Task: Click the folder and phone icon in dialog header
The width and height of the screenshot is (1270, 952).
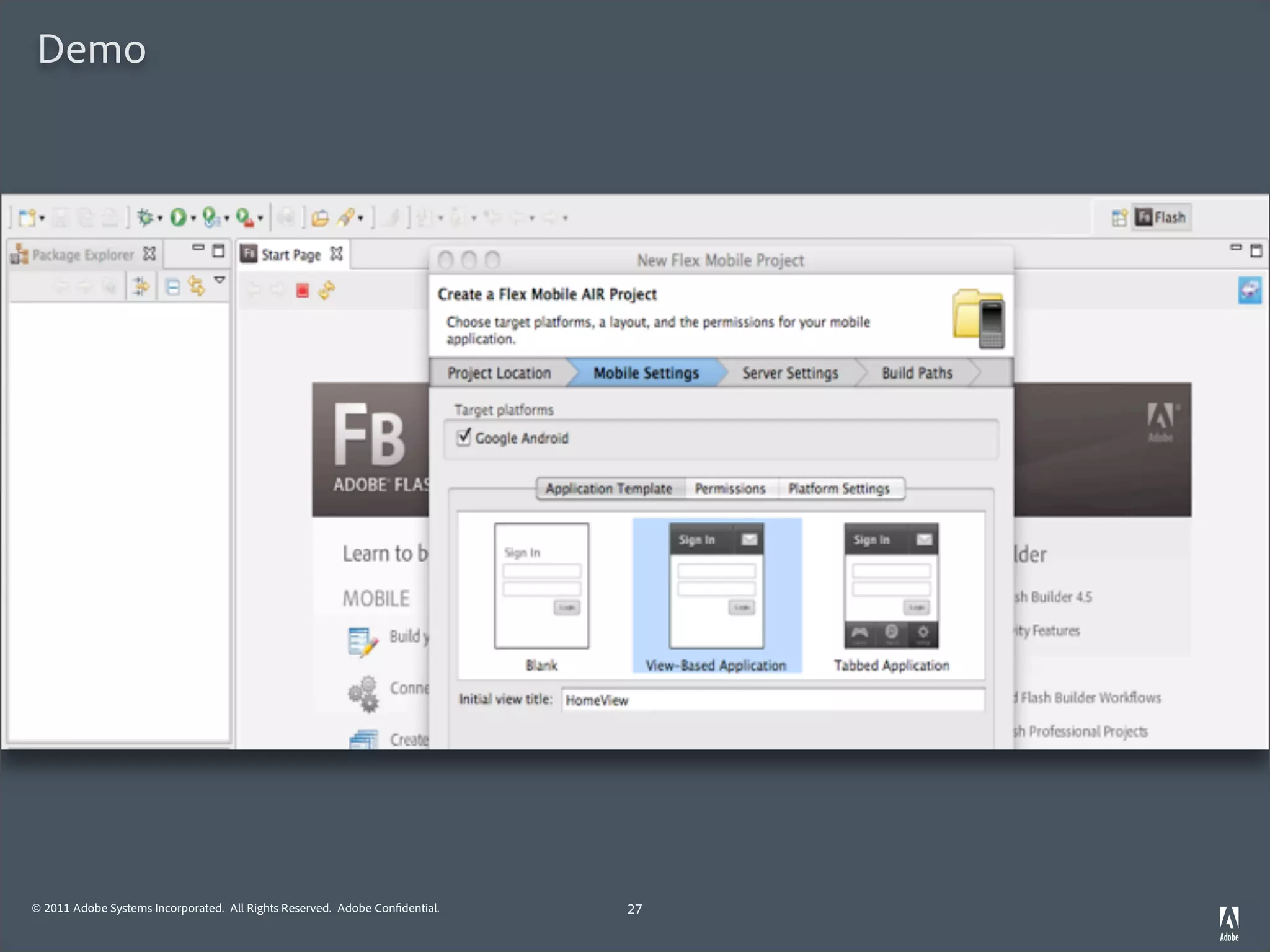Action: [979, 319]
